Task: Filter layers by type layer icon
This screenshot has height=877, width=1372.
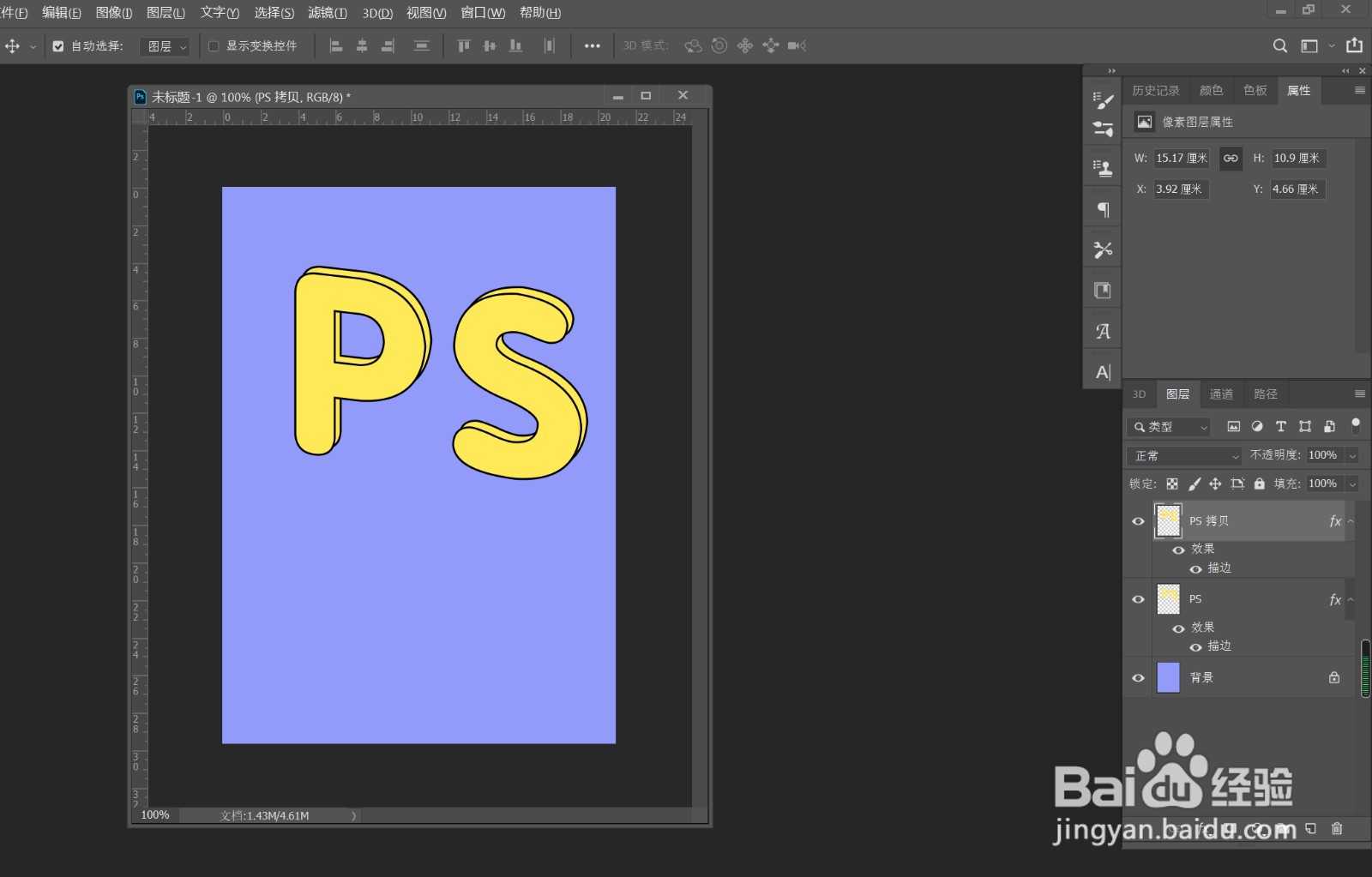Action: tap(1281, 426)
